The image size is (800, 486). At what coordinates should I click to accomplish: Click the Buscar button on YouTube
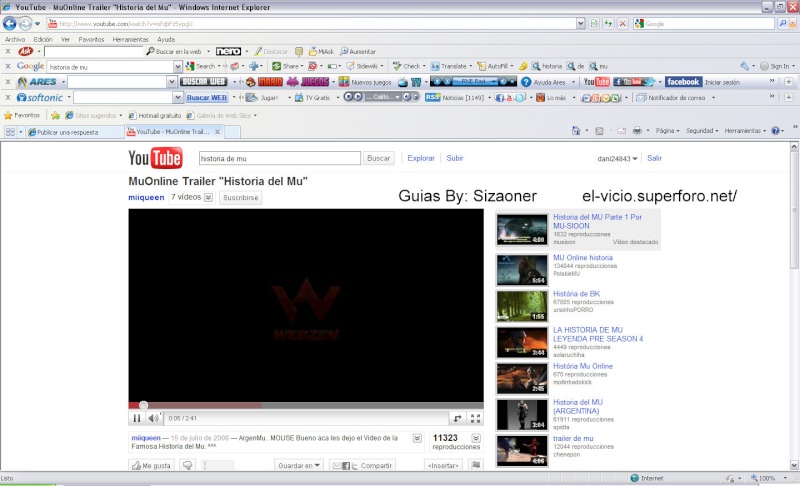click(379, 158)
